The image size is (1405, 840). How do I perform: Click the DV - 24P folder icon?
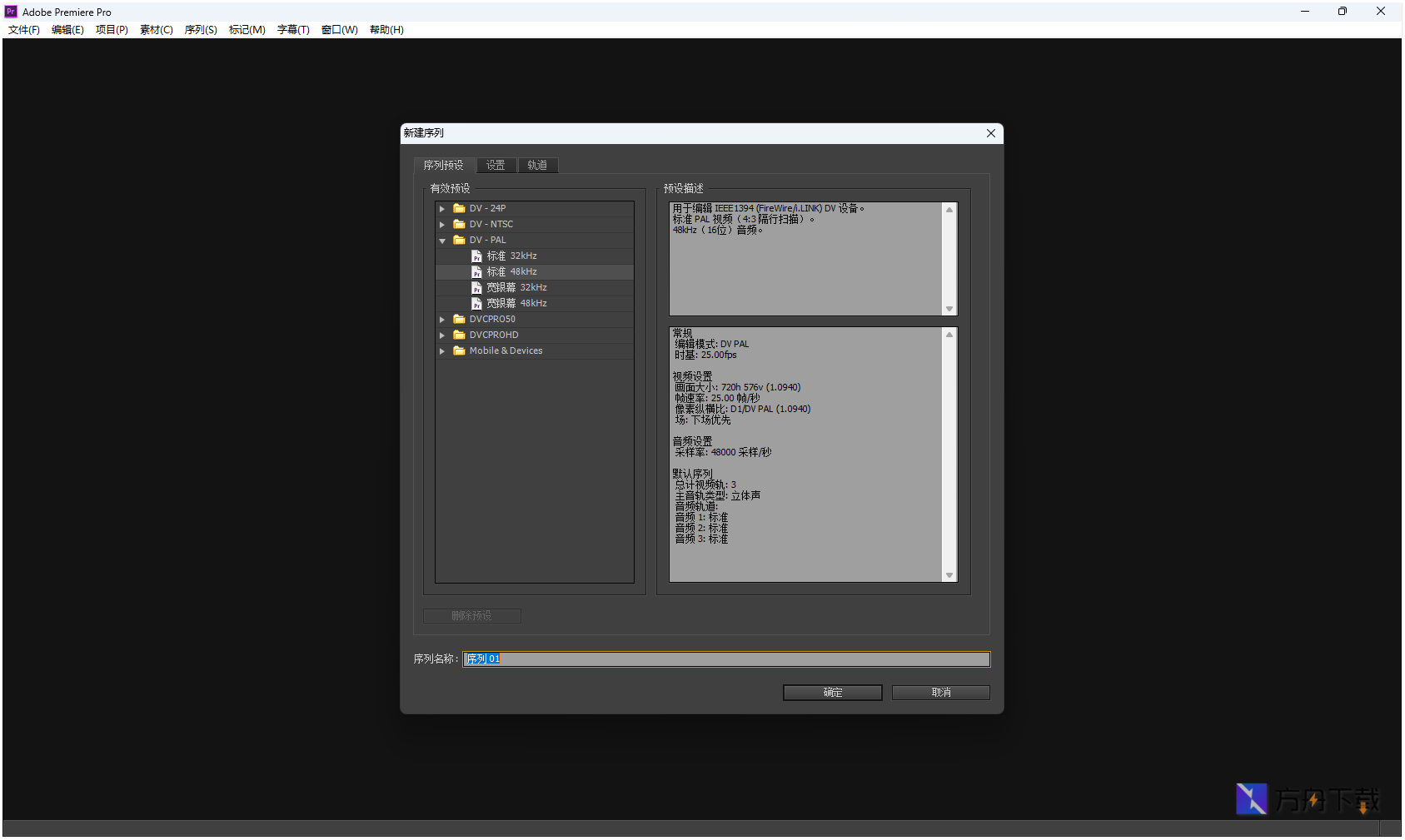459,208
